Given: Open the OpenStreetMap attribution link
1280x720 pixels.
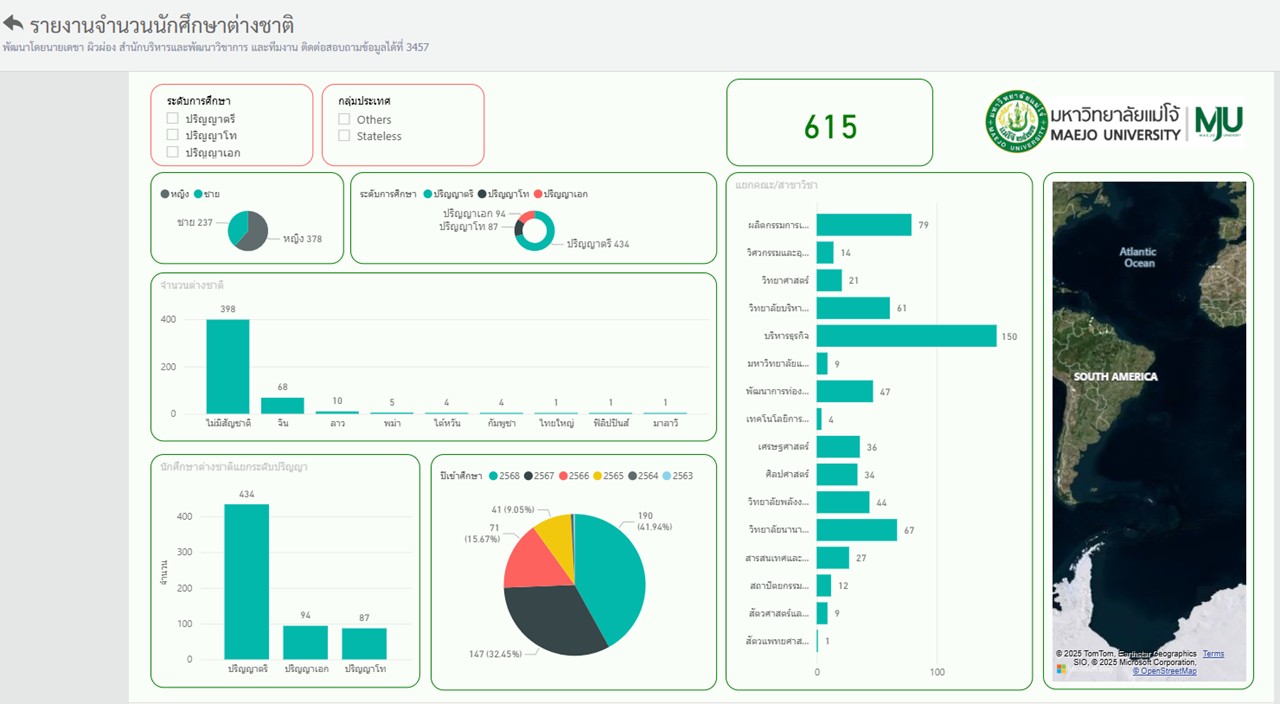Looking at the screenshot, I should tap(1164, 671).
